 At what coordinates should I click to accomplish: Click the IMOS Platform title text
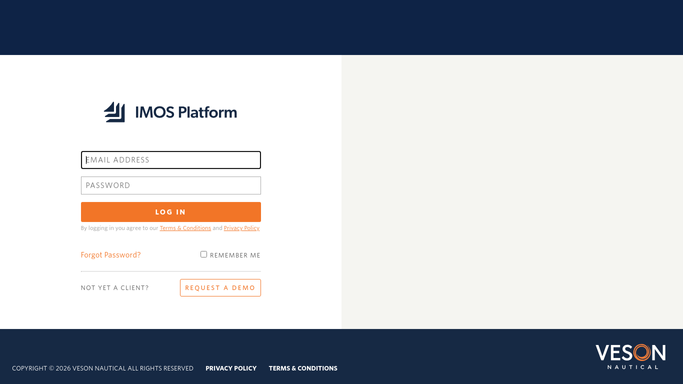pyautogui.click(x=186, y=112)
